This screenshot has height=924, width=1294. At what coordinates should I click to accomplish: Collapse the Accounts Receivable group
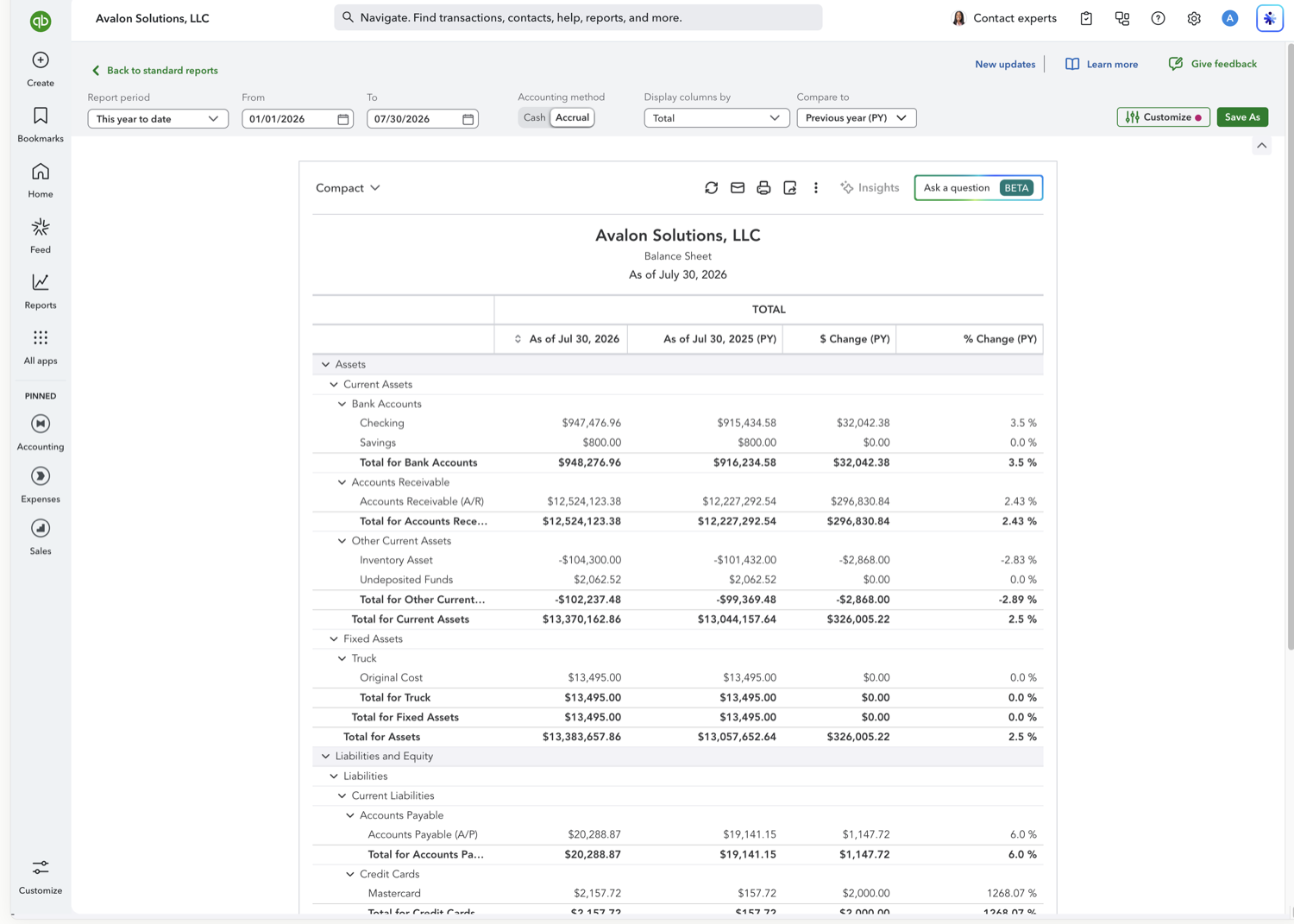coord(342,482)
